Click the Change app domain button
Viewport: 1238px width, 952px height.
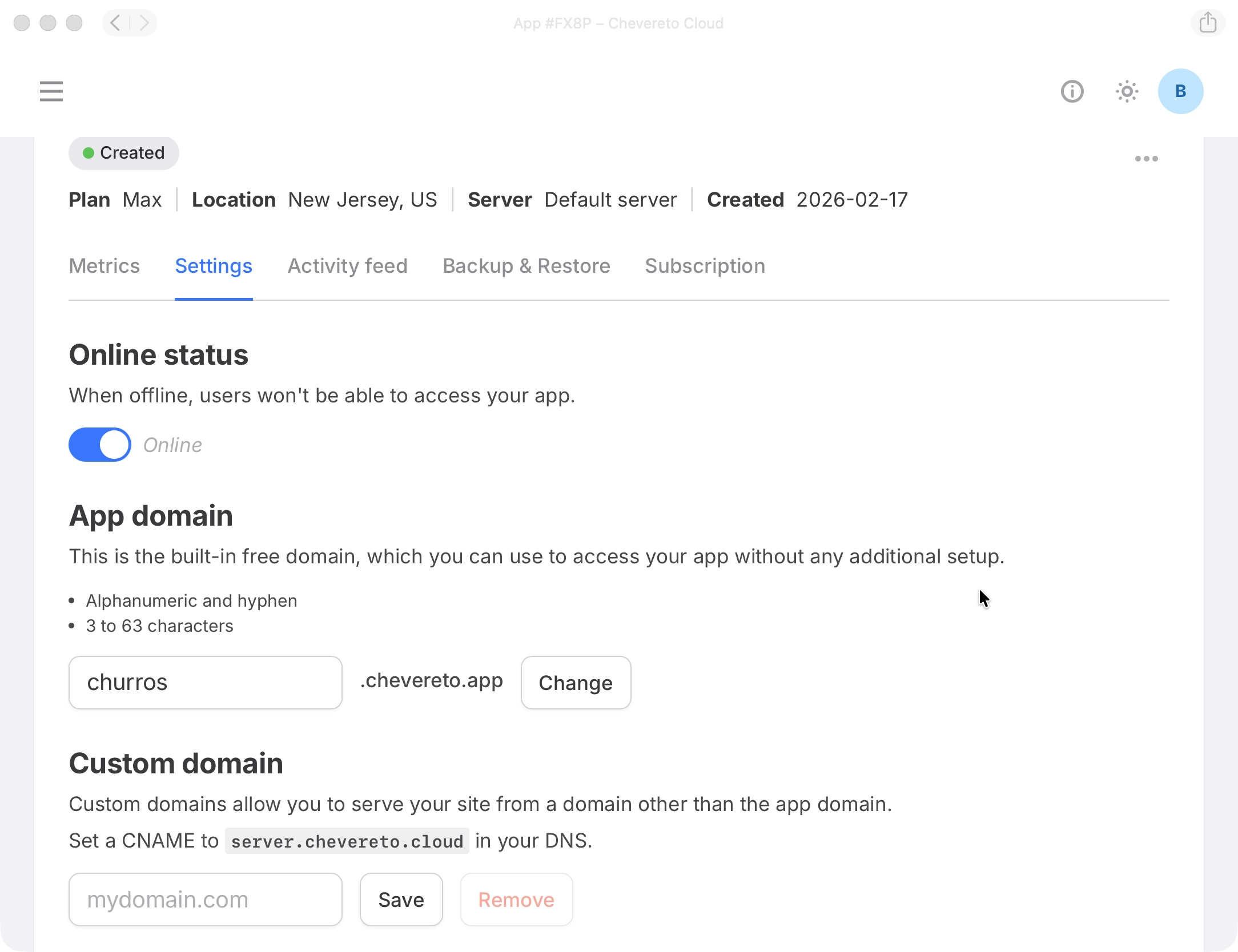tap(576, 683)
